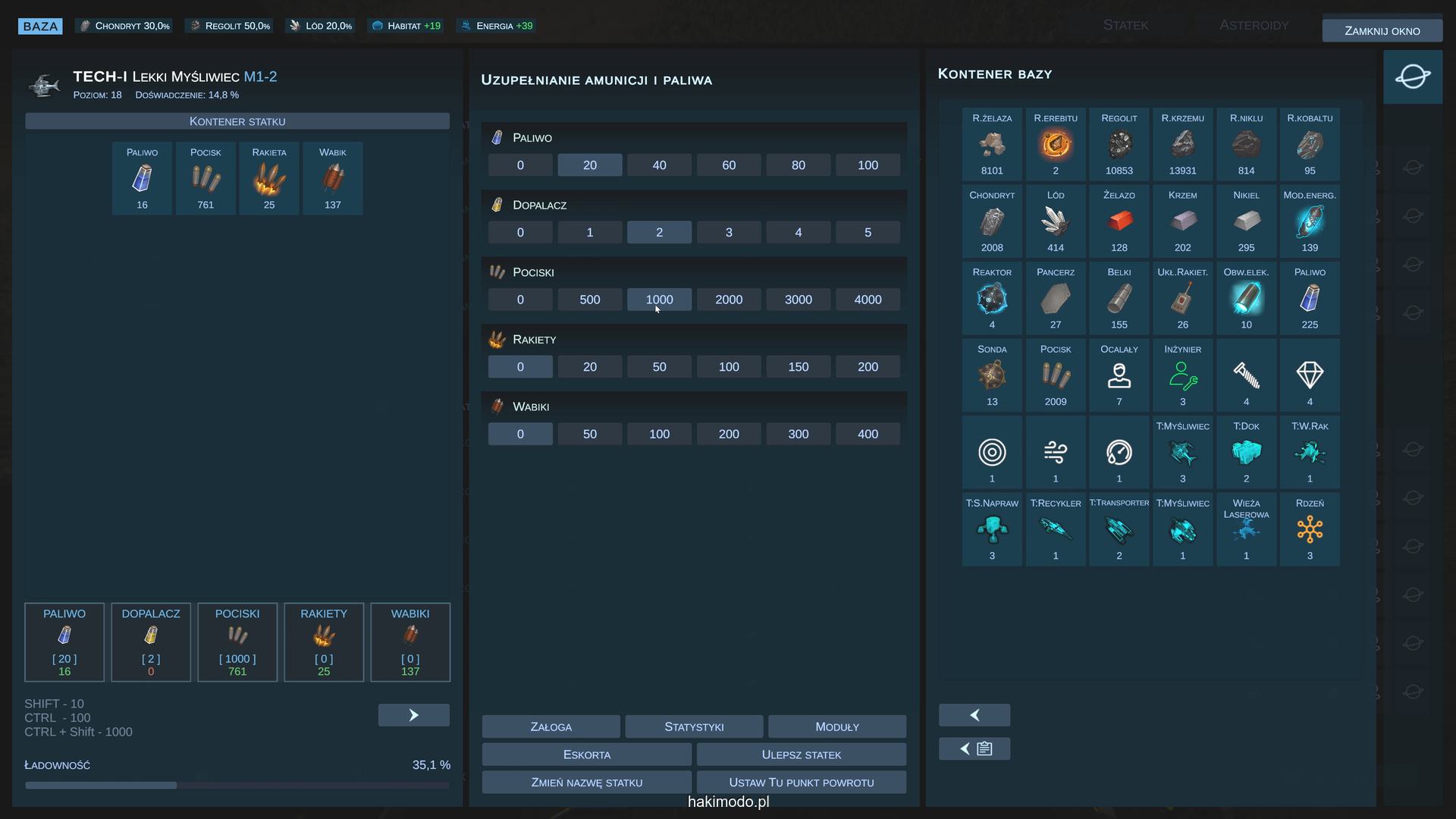Open the Statek tab
The image size is (1456, 819).
tap(1125, 26)
